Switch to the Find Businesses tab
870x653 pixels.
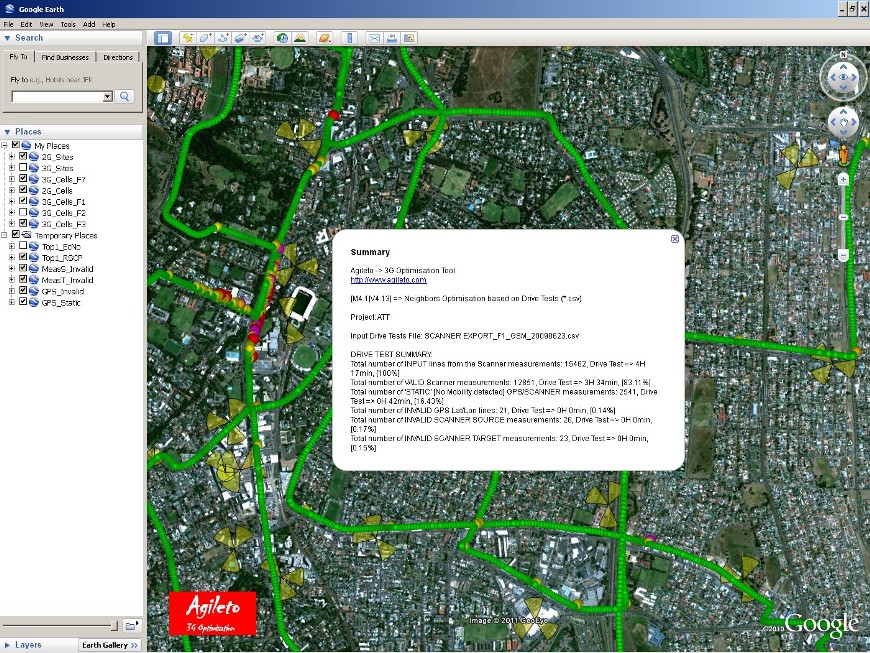click(66, 58)
